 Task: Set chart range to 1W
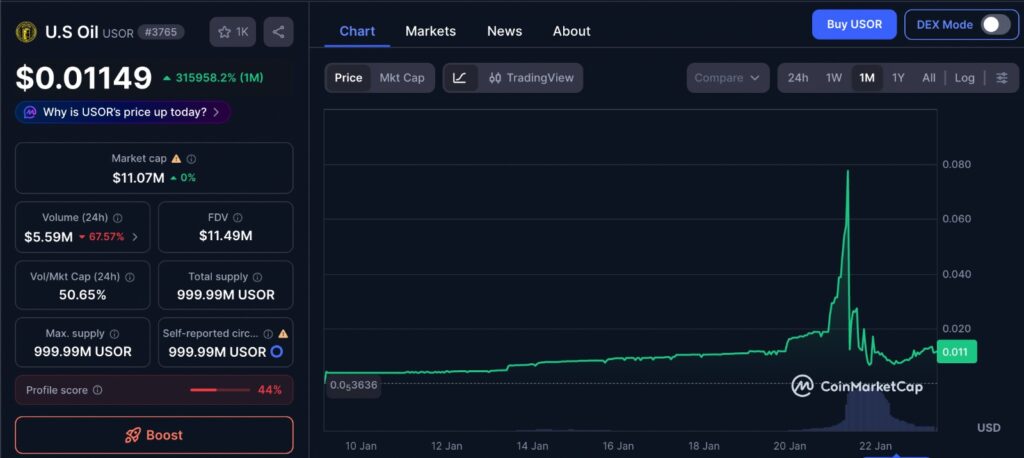click(833, 78)
